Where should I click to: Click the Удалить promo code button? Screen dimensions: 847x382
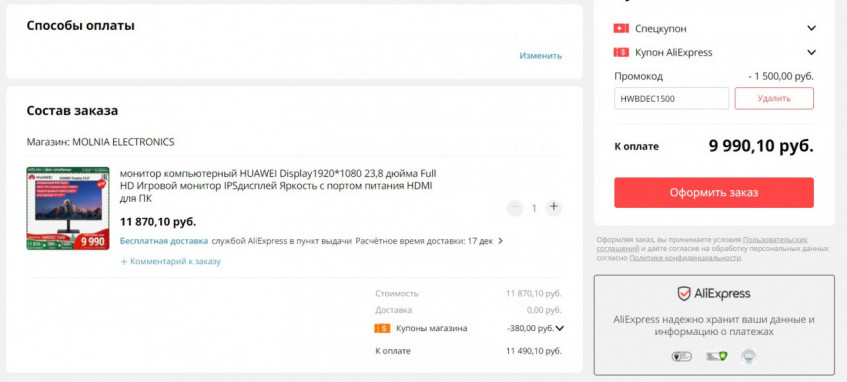[x=774, y=98]
